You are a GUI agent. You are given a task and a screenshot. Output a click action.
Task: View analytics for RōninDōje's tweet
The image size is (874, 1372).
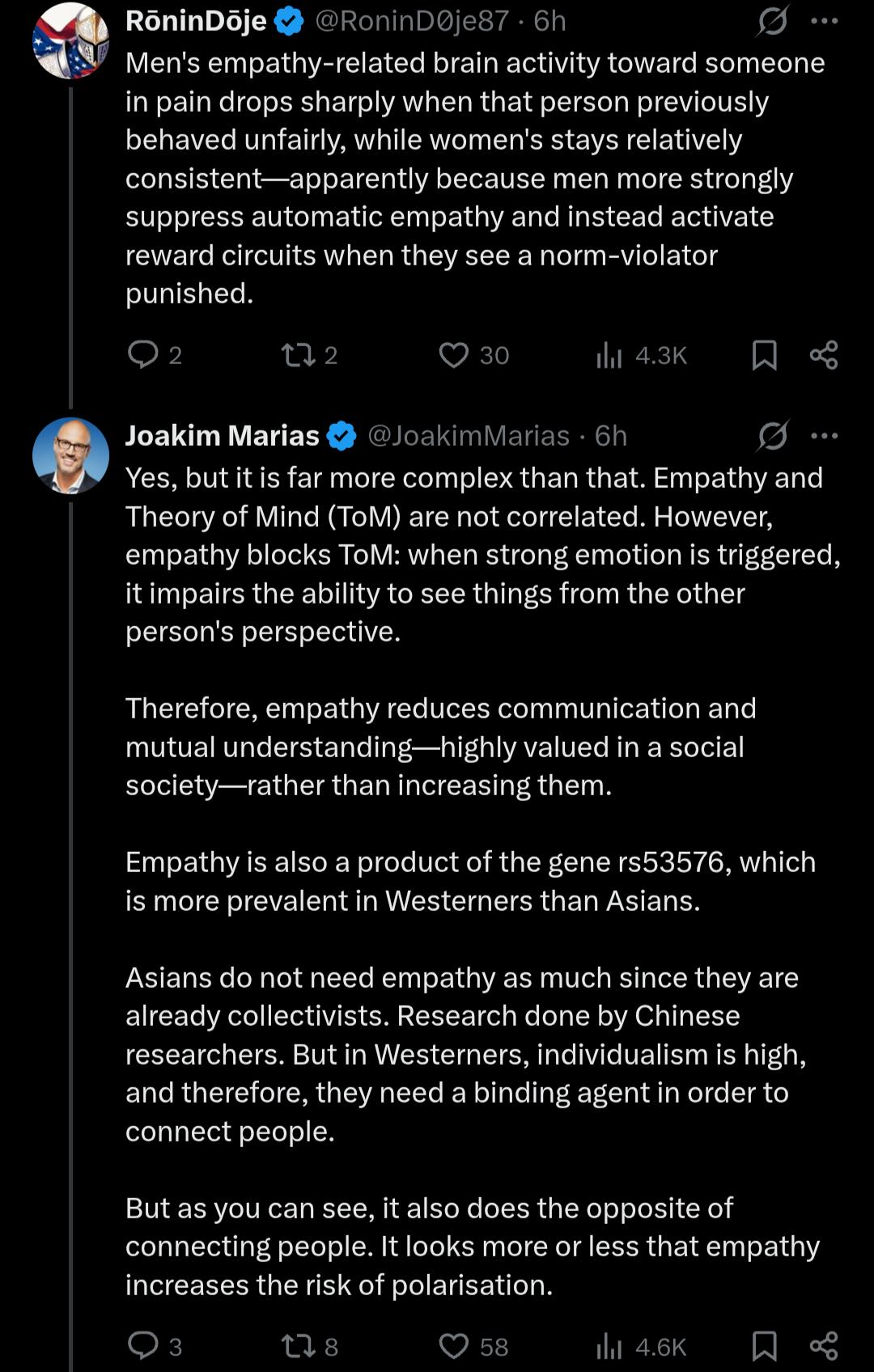(609, 354)
